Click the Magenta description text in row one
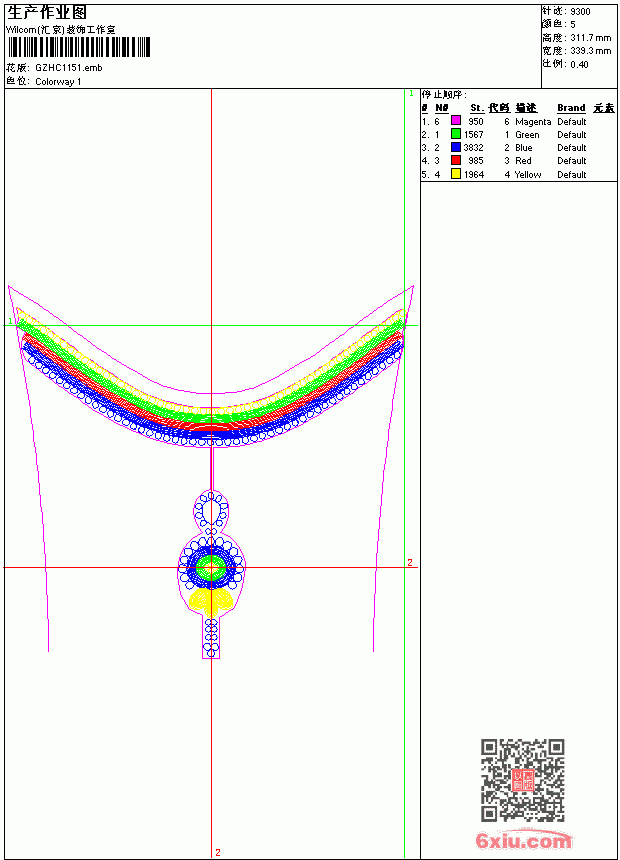 (533, 122)
